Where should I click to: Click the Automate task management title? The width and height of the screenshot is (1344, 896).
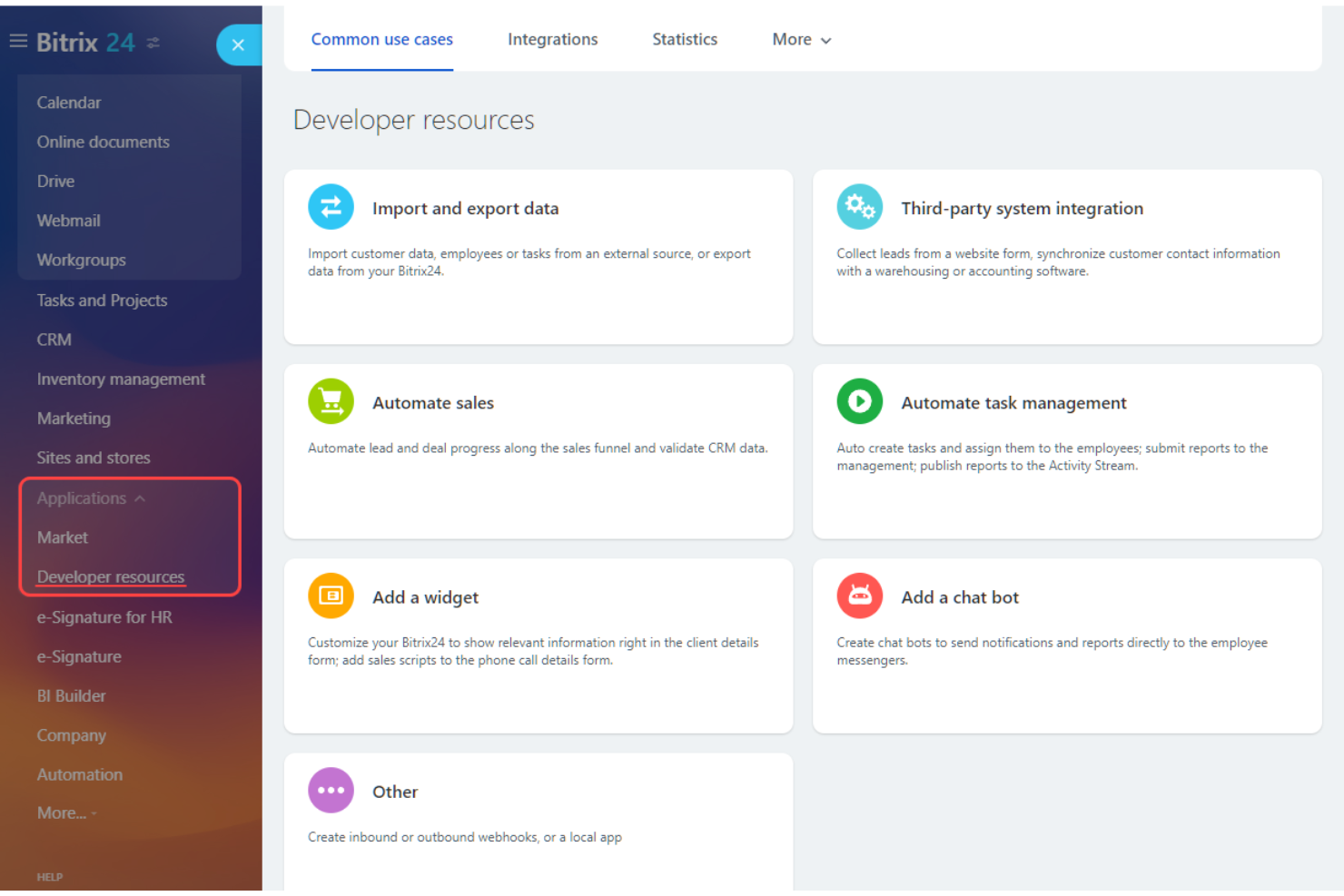[x=1013, y=403]
